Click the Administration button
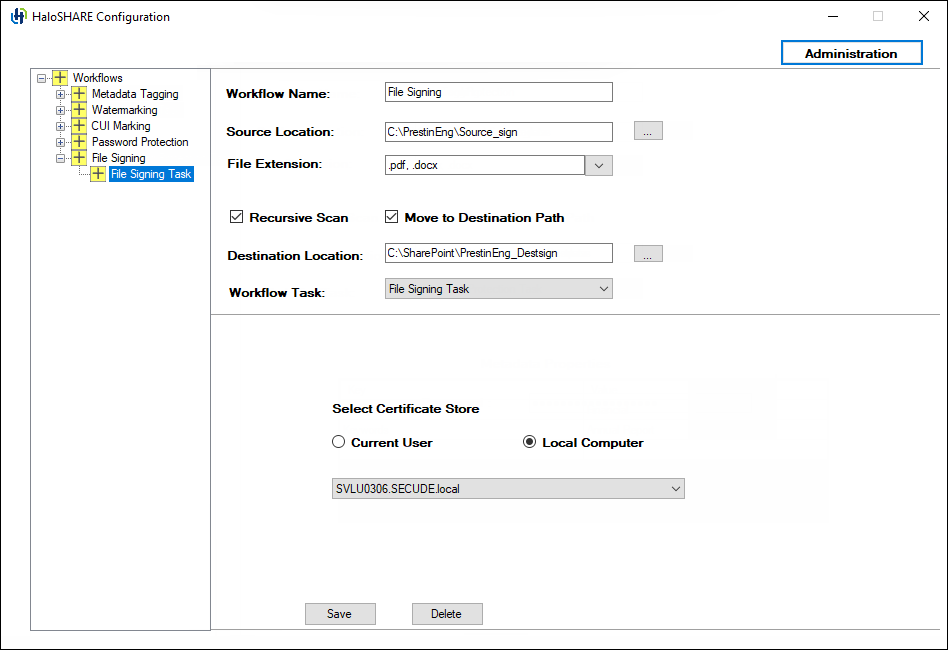This screenshot has width=948, height=650. [x=851, y=52]
